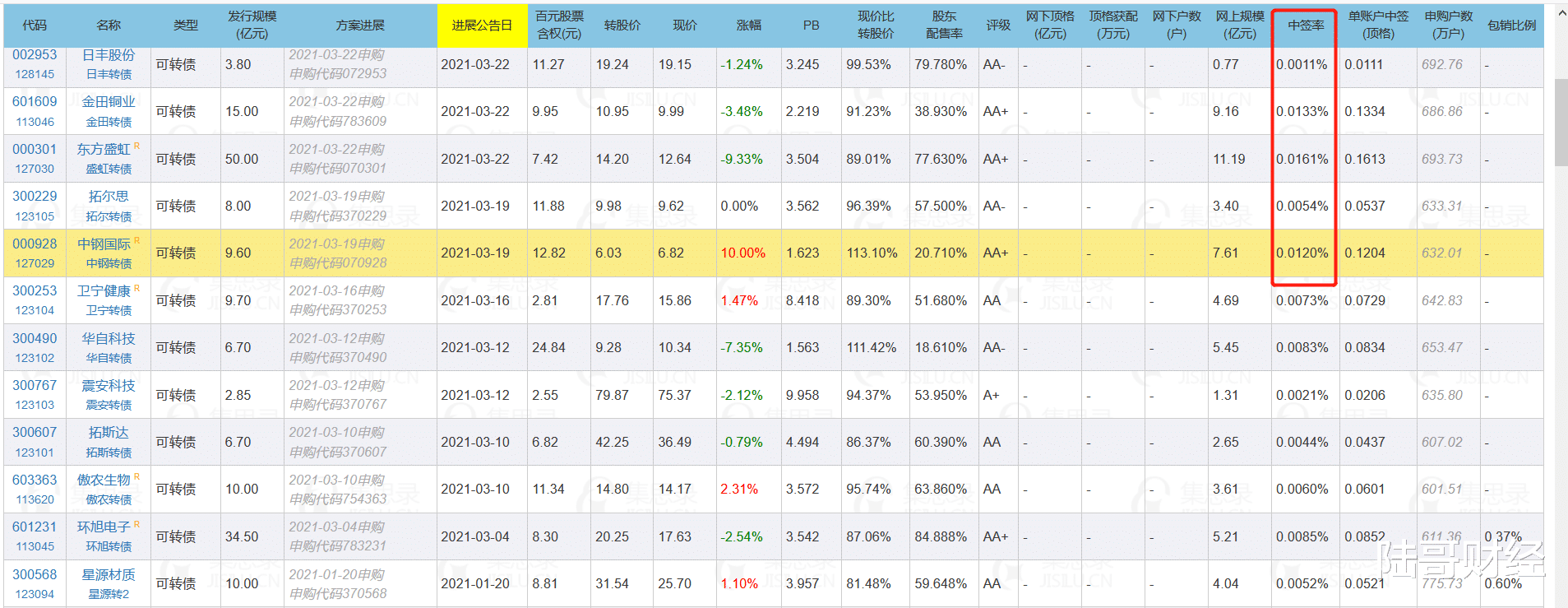Viewport: 1568px width, 608px height.
Task: Open stock name 震安科技
Action: [109, 386]
